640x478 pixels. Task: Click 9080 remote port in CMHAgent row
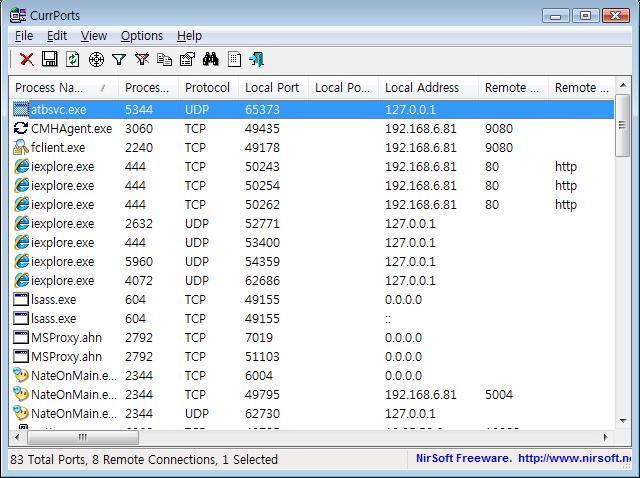click(x=499, y=129)
